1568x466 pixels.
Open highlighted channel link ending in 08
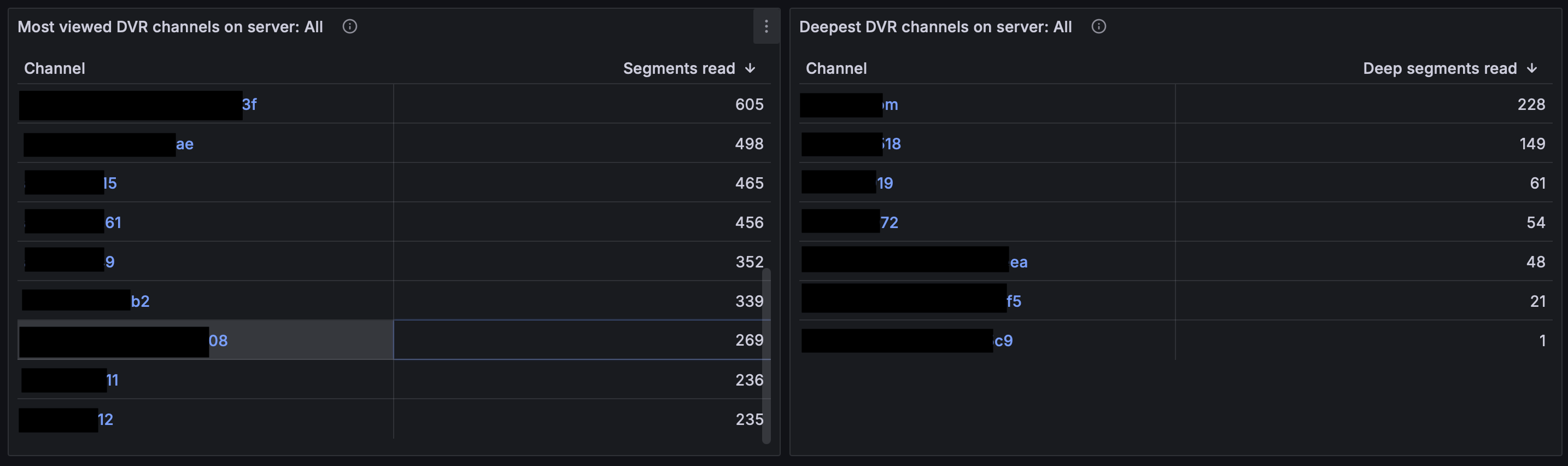(218, 341)
